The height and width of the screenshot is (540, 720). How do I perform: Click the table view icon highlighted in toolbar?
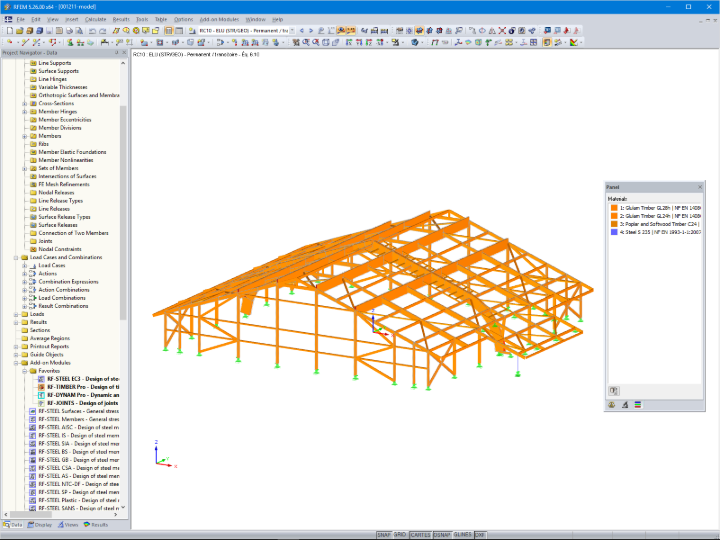coord(169,31)
